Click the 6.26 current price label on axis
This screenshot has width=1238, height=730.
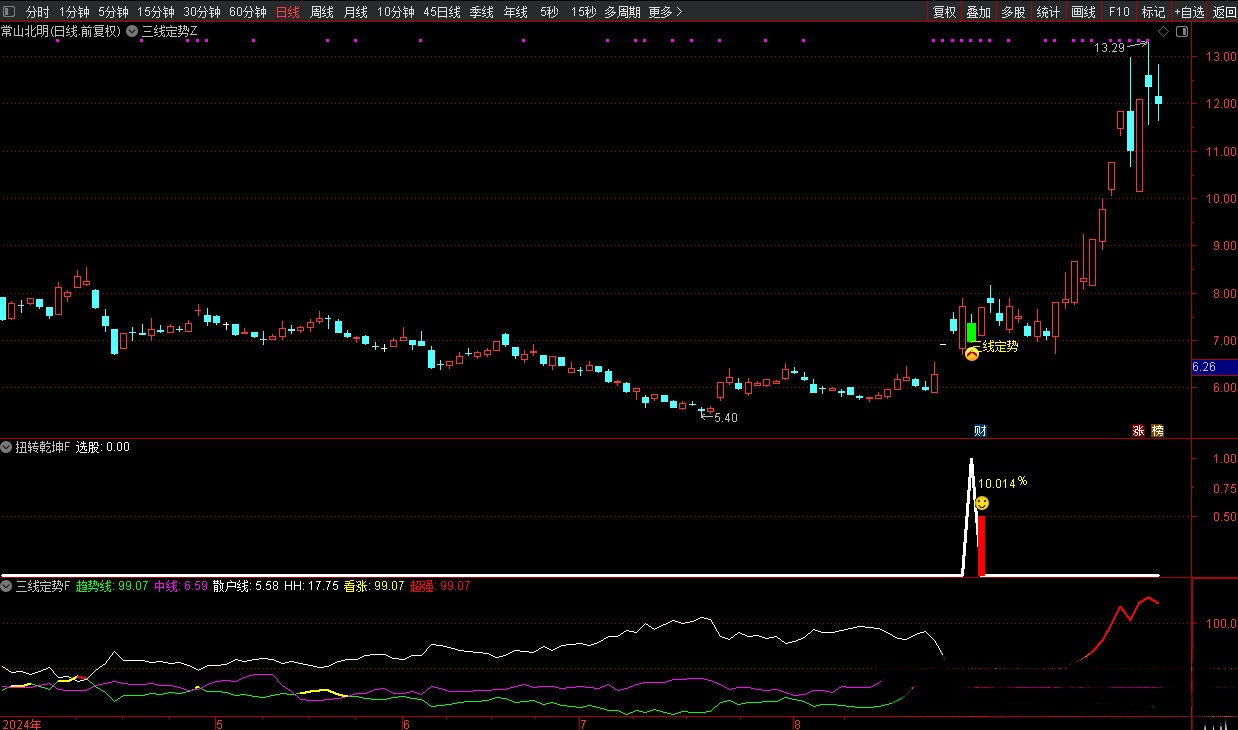click(x=1204, y=367)
